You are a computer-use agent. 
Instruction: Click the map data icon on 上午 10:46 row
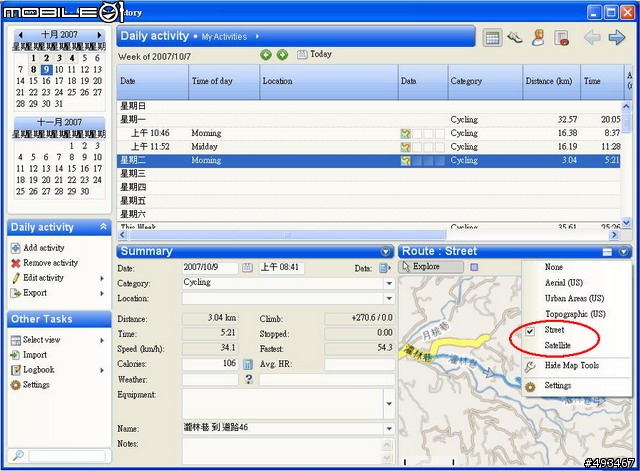pyautogui.click(x=405, y=133)
